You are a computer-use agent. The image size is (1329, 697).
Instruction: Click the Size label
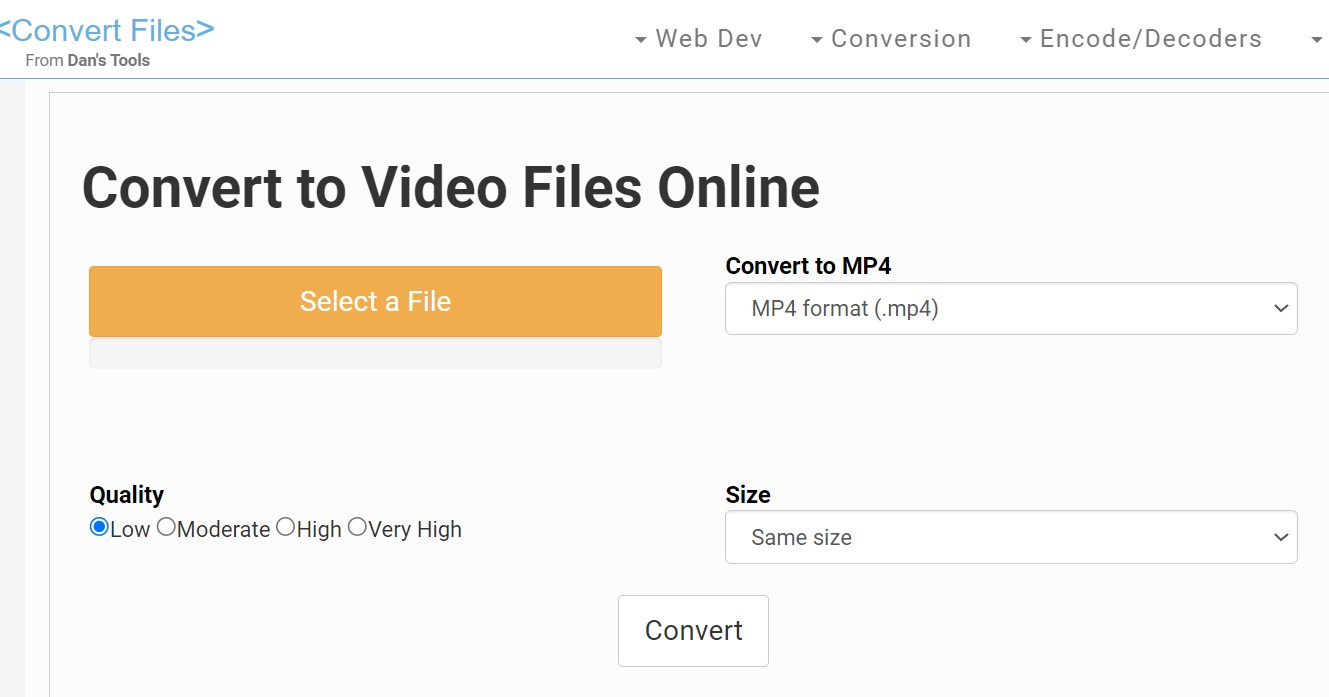pos(748,495)
